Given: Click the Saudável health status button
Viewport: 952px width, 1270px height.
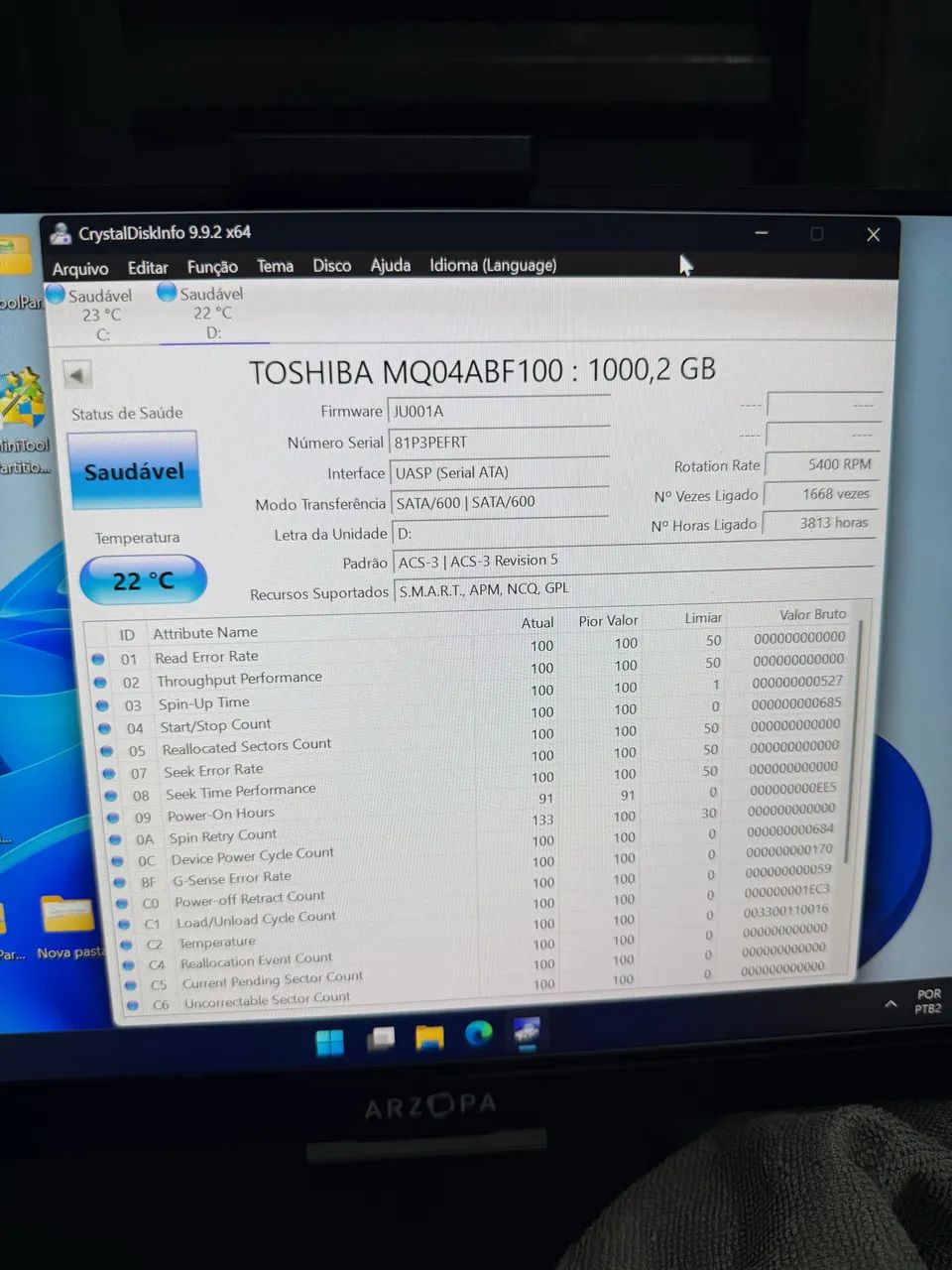Looking at the screenshot, I should tap(134, 471).
